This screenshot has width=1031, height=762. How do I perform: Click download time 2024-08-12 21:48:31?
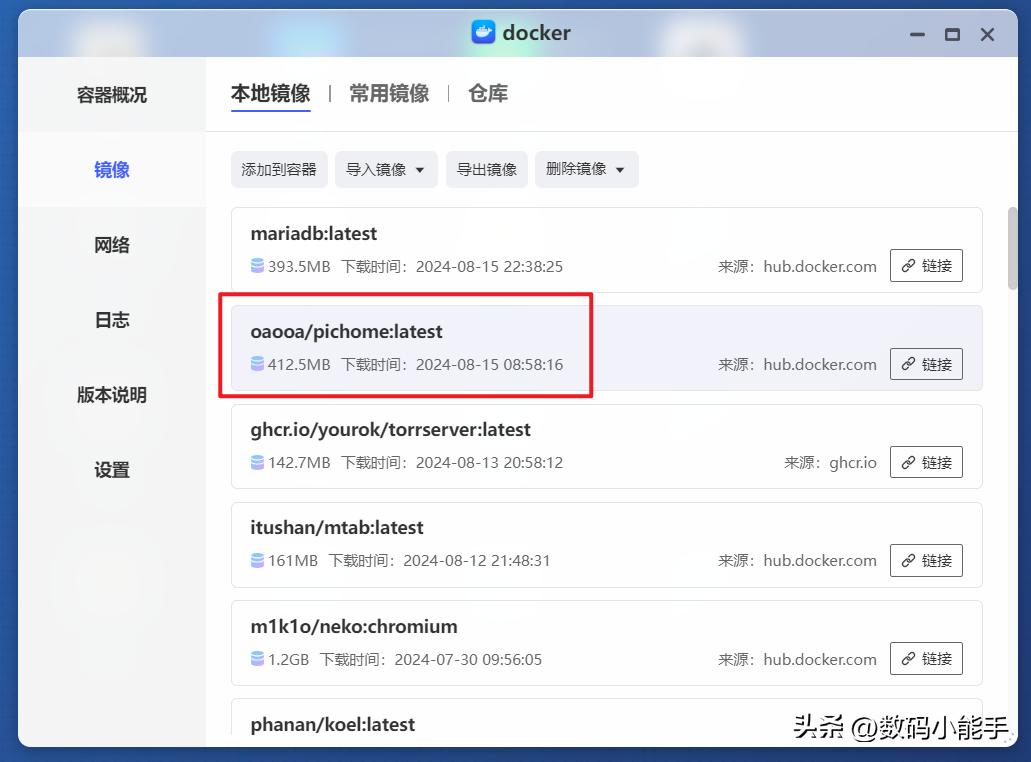pos(477,560)
